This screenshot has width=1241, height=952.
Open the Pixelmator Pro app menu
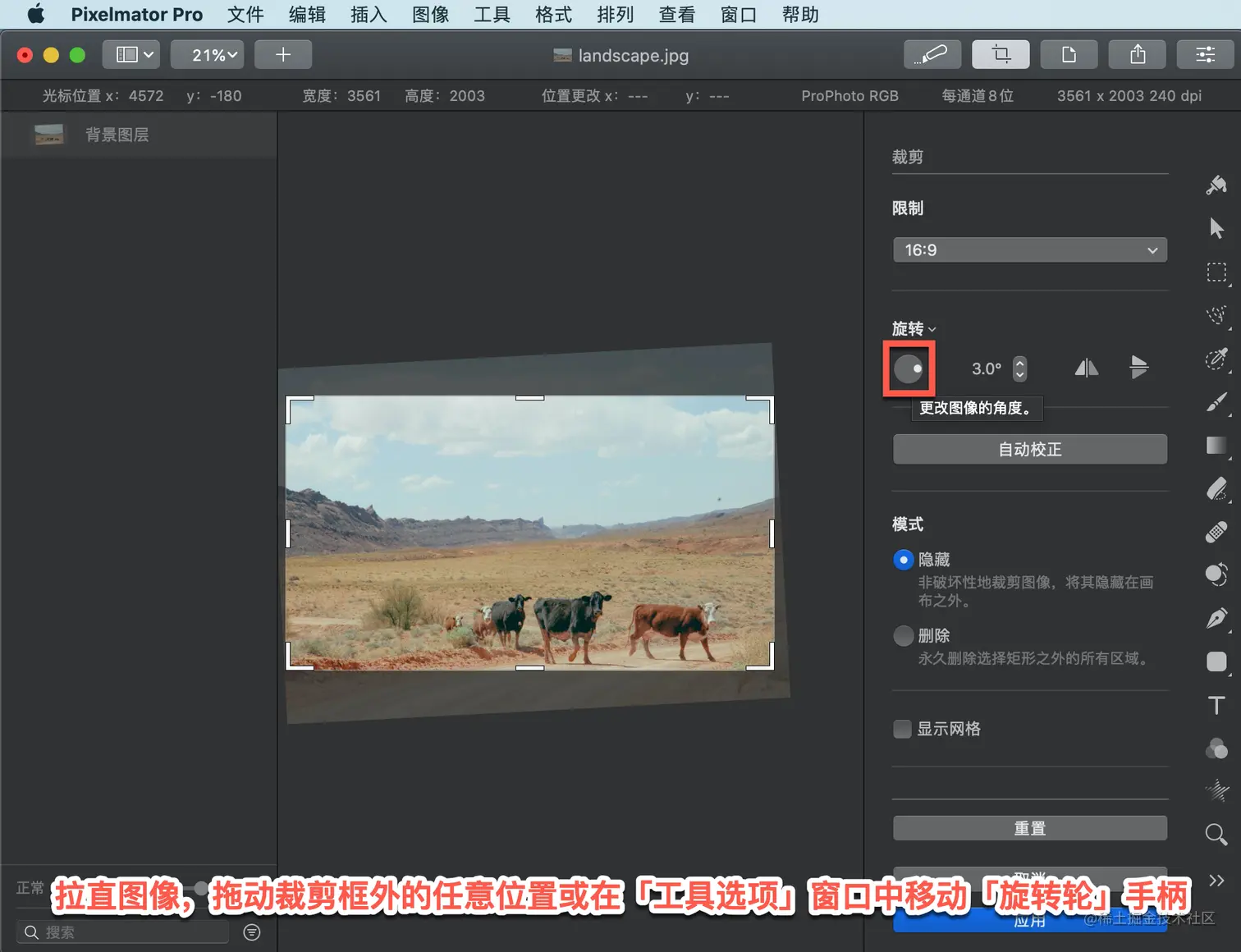point(136,15)
